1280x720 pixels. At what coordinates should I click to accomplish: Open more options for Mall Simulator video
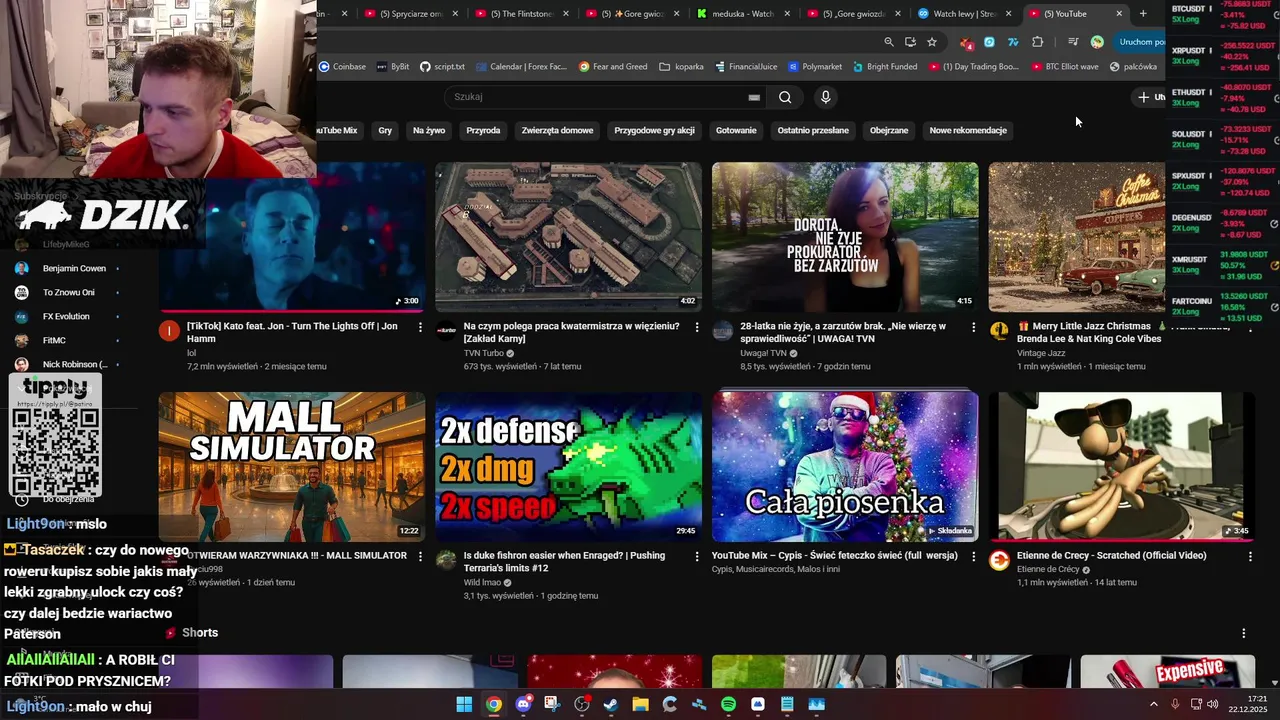click(x=420, y=556)
